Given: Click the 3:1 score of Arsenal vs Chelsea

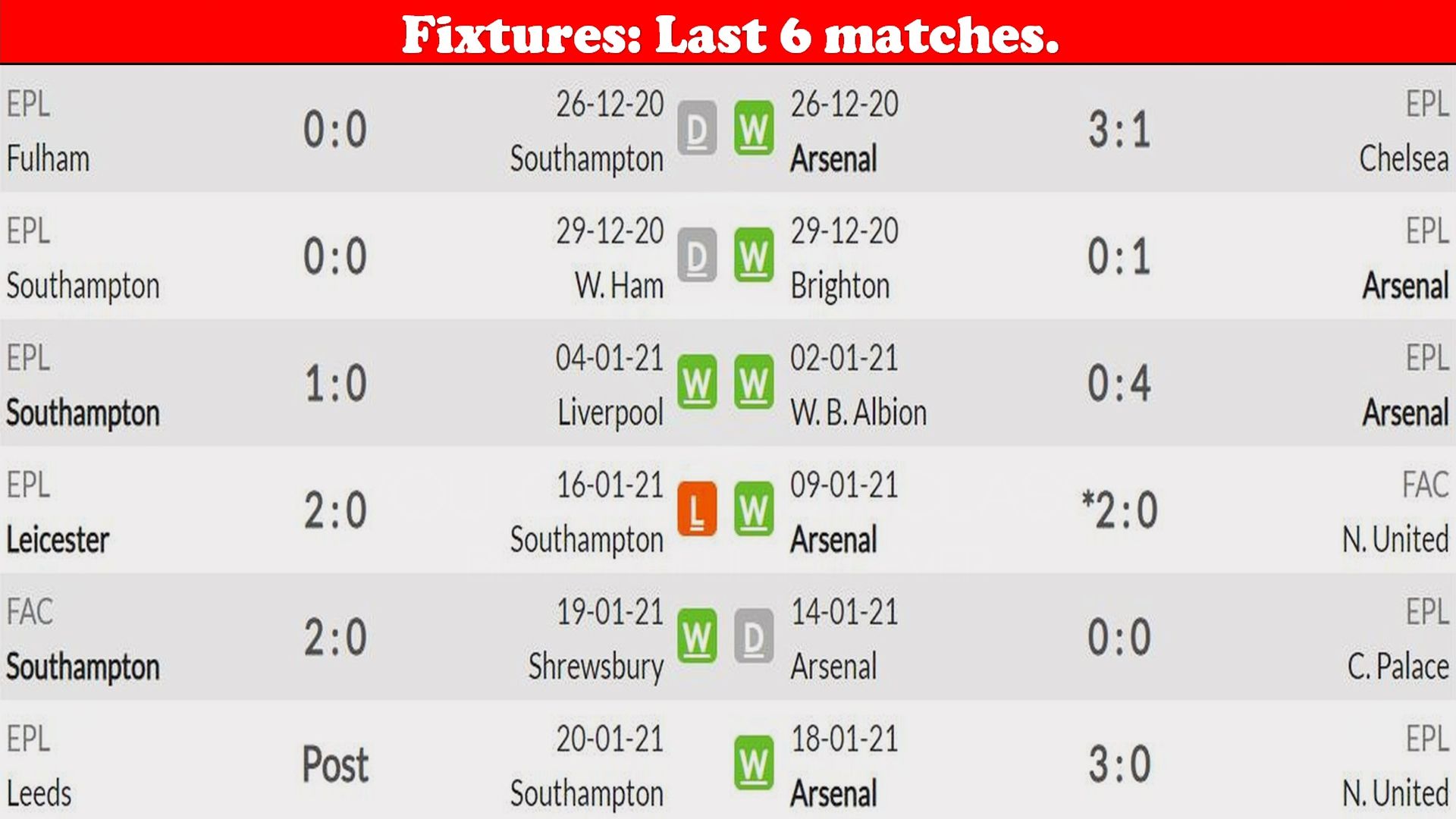Looking at the screenshot, I should tap(1119, 130).
